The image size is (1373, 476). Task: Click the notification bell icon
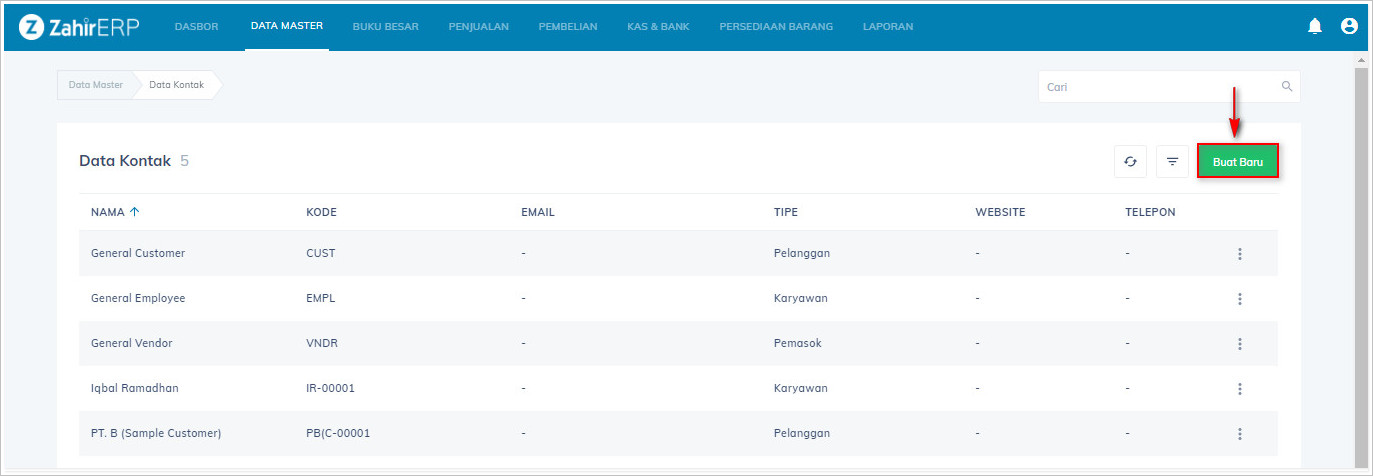click(x=1315, y=26)
